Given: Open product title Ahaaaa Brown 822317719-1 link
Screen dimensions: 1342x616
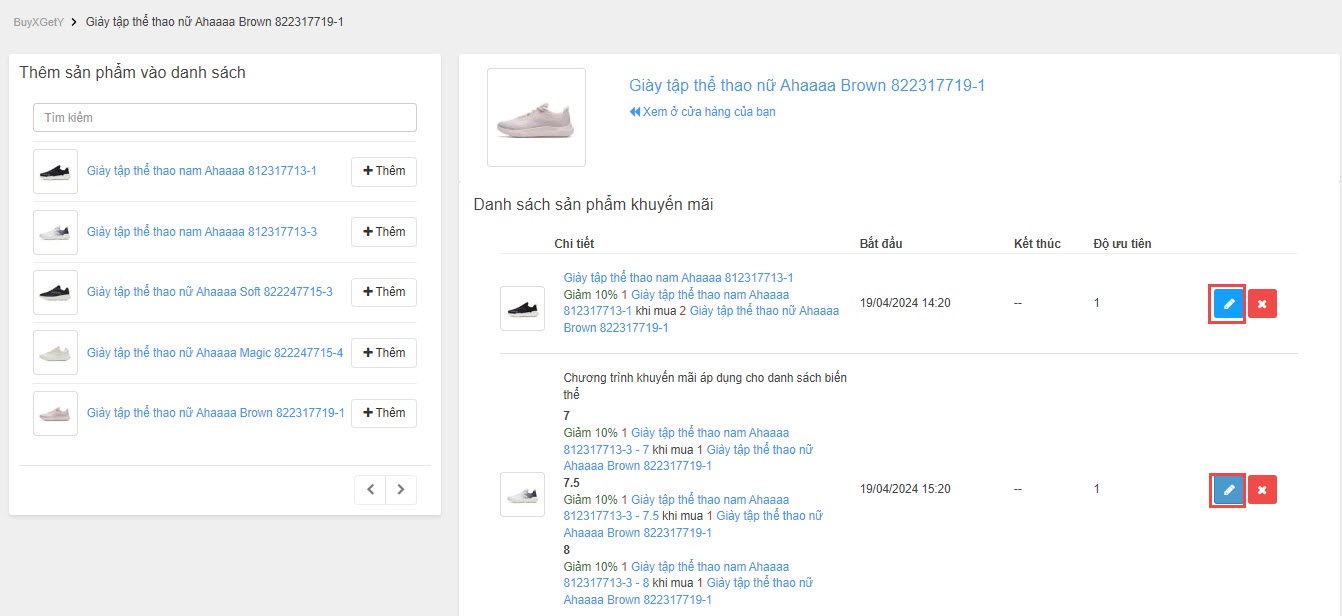Looking at the screenshot, I should pos(807,86).
